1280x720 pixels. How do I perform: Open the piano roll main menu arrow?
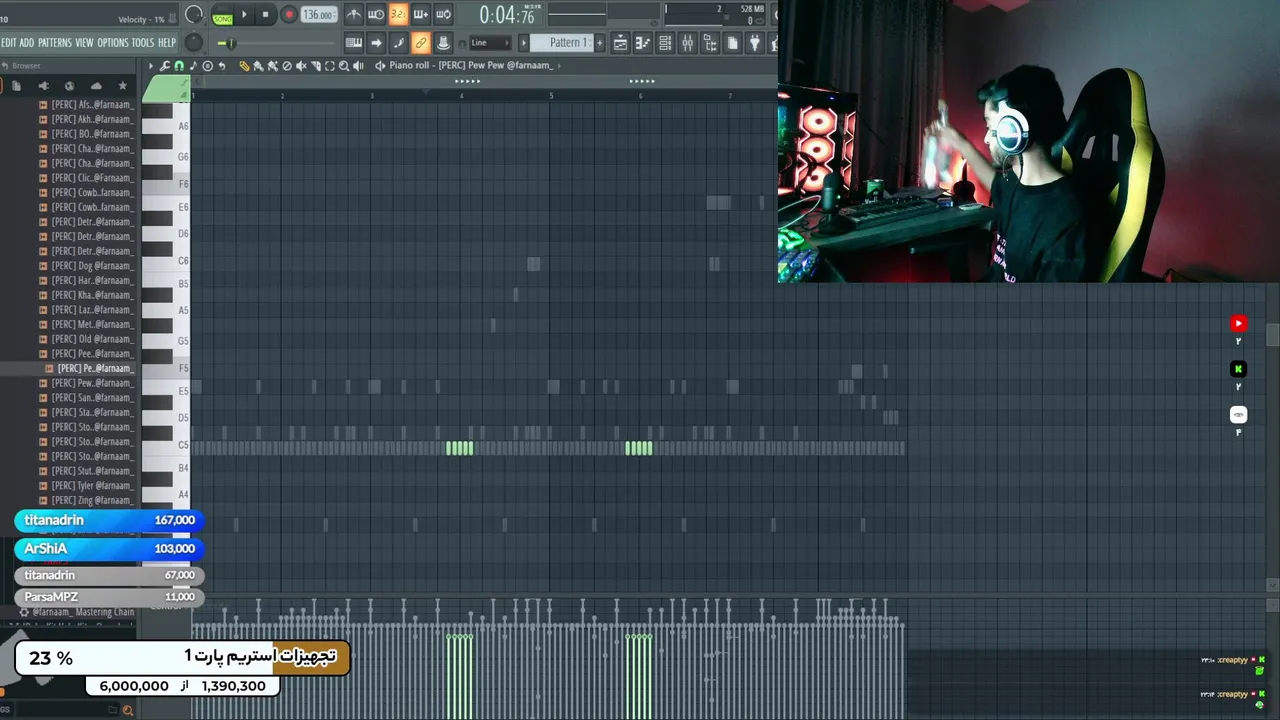point(151,65)
